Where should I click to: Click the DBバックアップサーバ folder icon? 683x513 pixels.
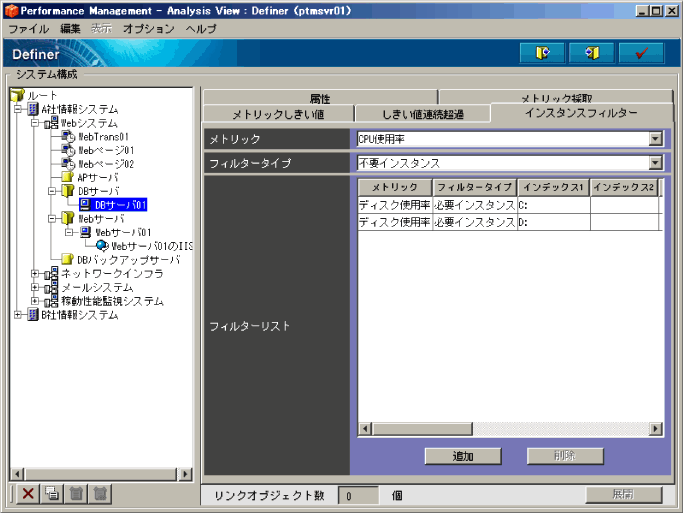pyautogui.click(x=68, y=260)
